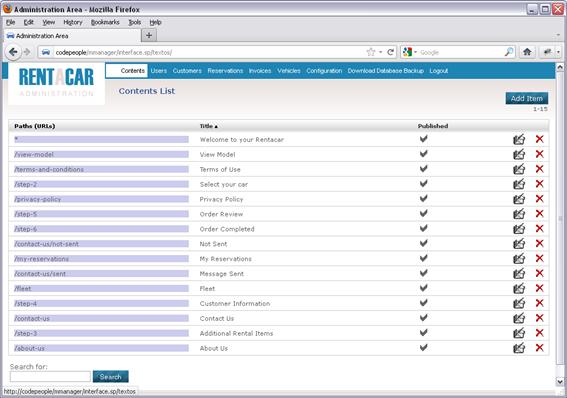Click the Add Item button

526,98
